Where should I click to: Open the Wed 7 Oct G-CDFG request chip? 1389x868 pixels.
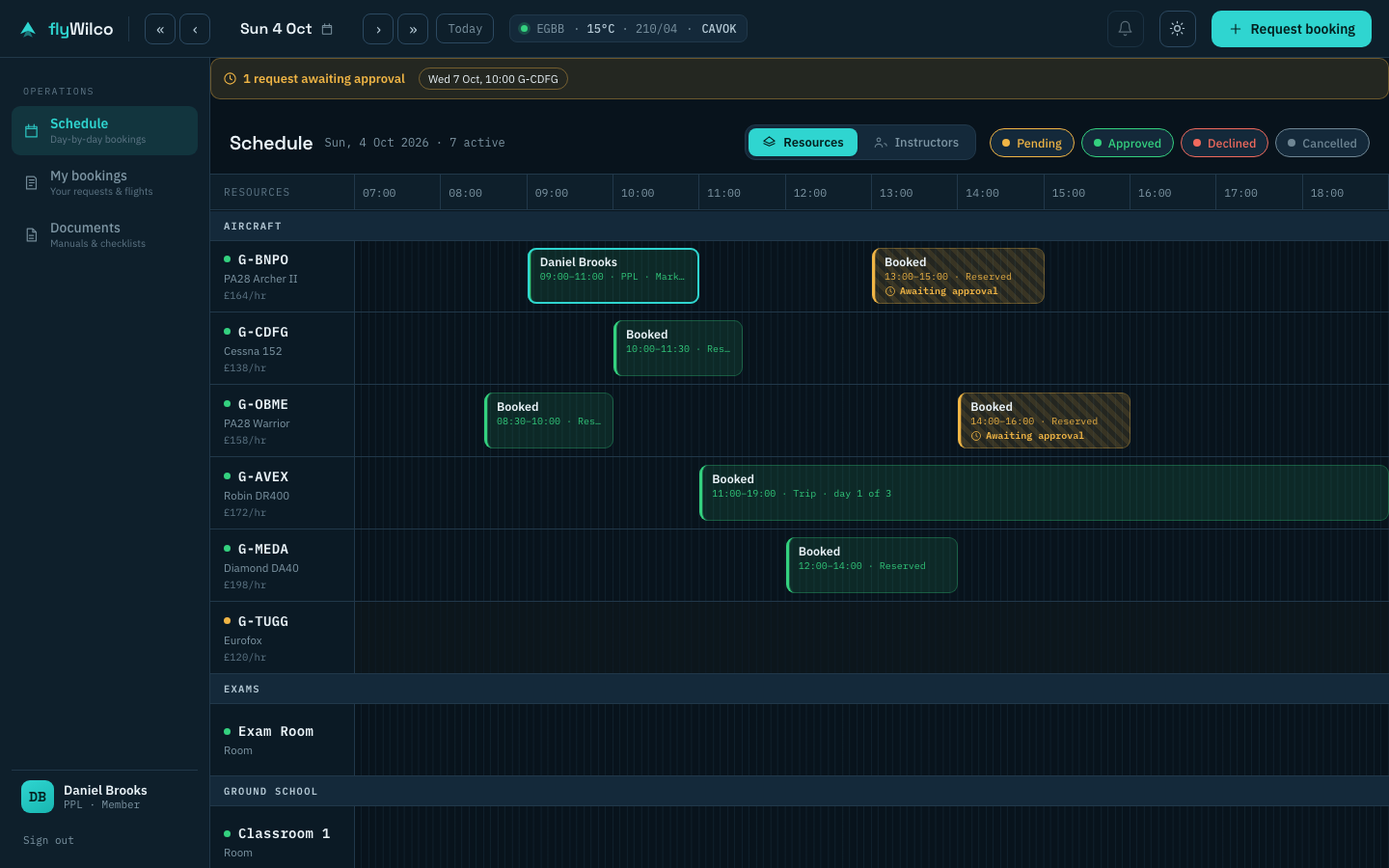493,79
